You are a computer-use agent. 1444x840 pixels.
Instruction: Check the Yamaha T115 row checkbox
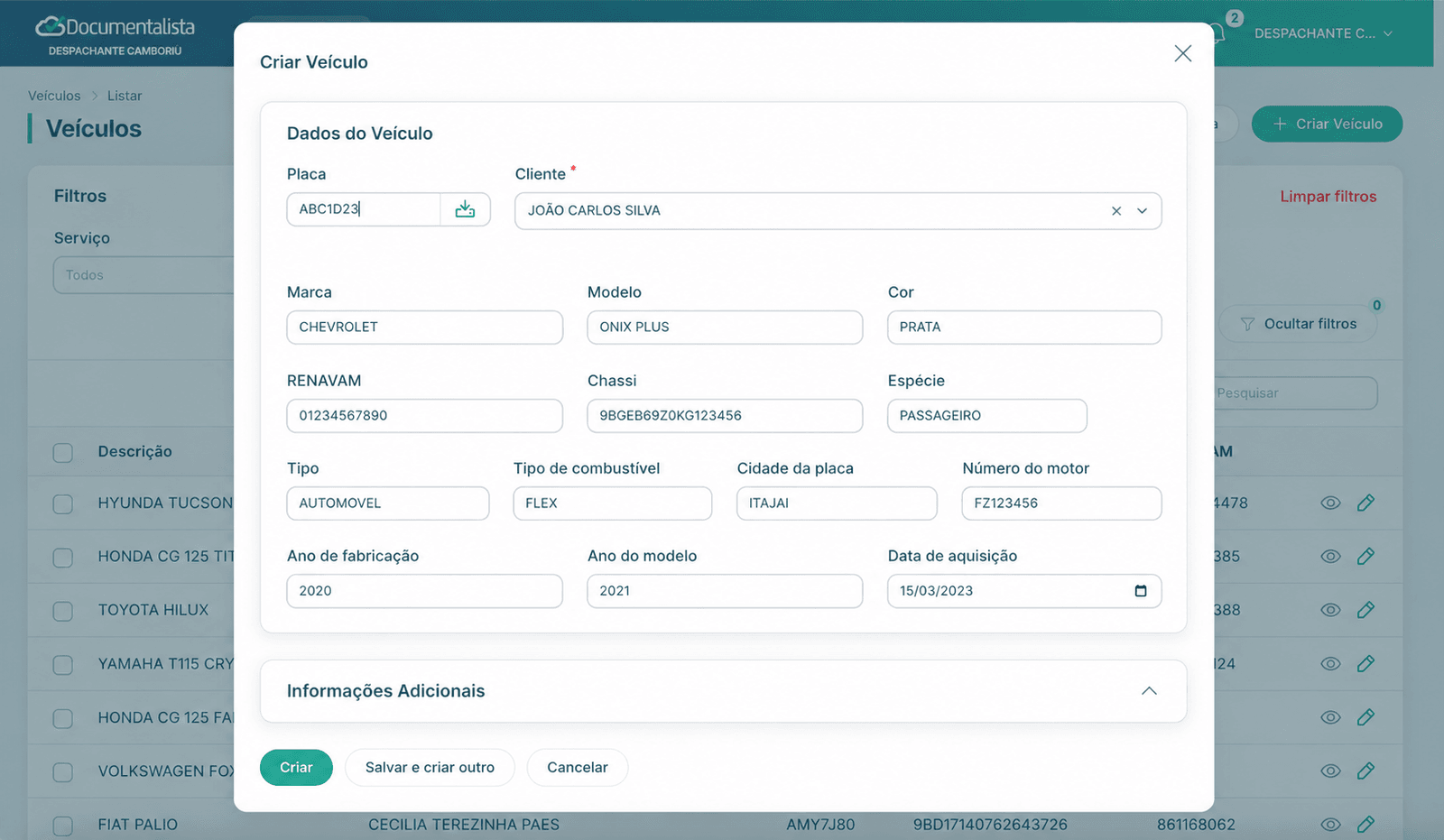(63, 665)
